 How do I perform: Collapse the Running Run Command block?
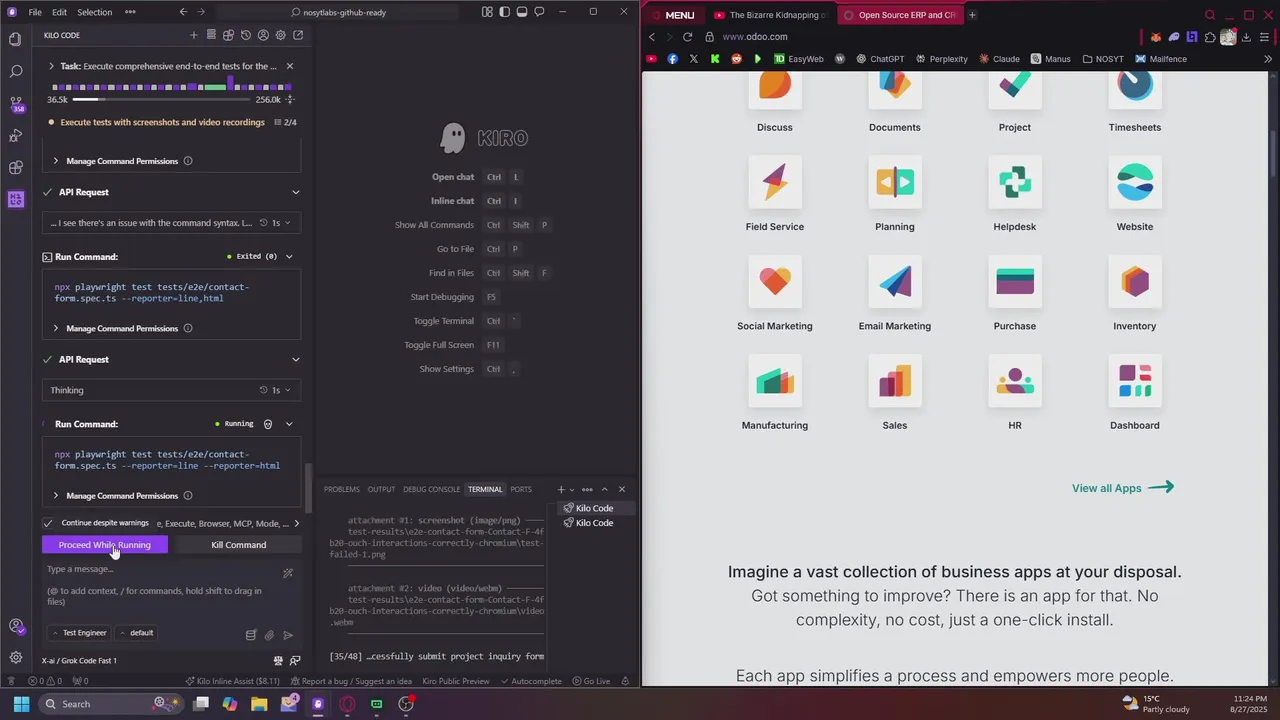coord(289,424)
